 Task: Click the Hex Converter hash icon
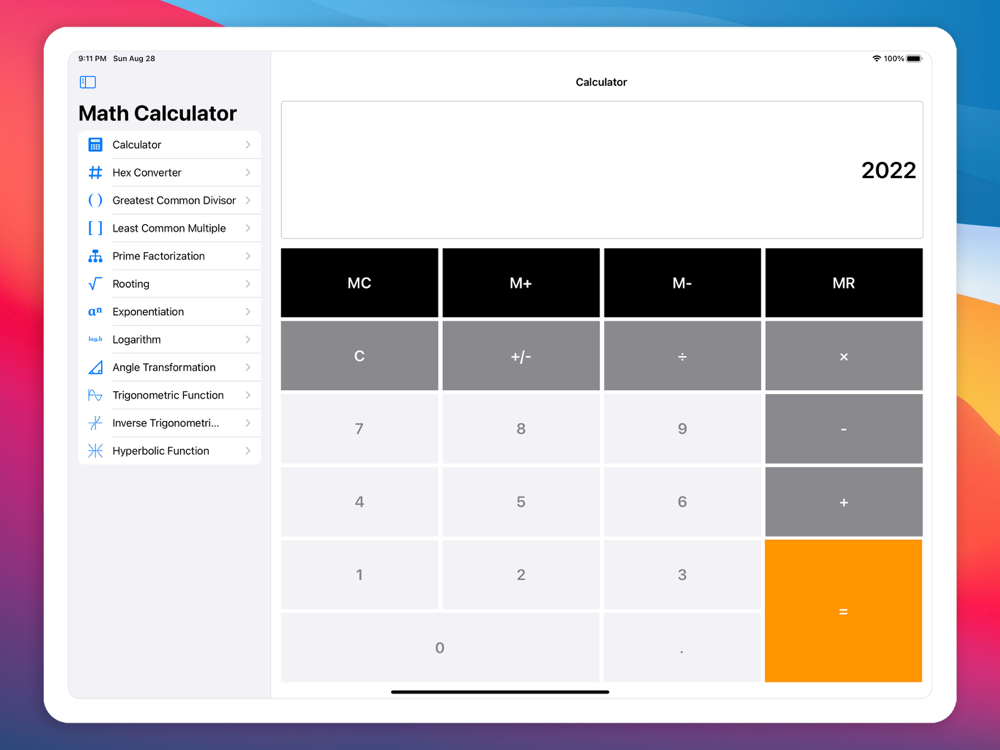point(95,173)
